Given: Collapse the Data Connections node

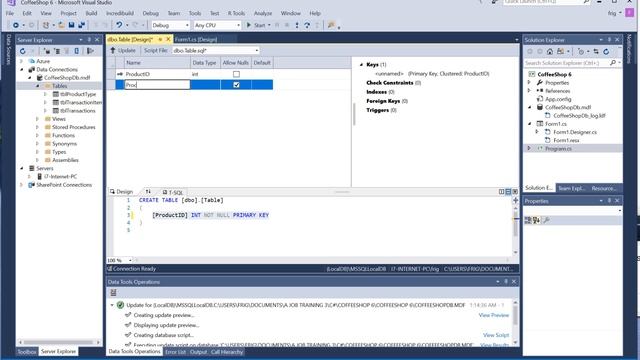Looking at the screenshot, I should coord(22,69).
